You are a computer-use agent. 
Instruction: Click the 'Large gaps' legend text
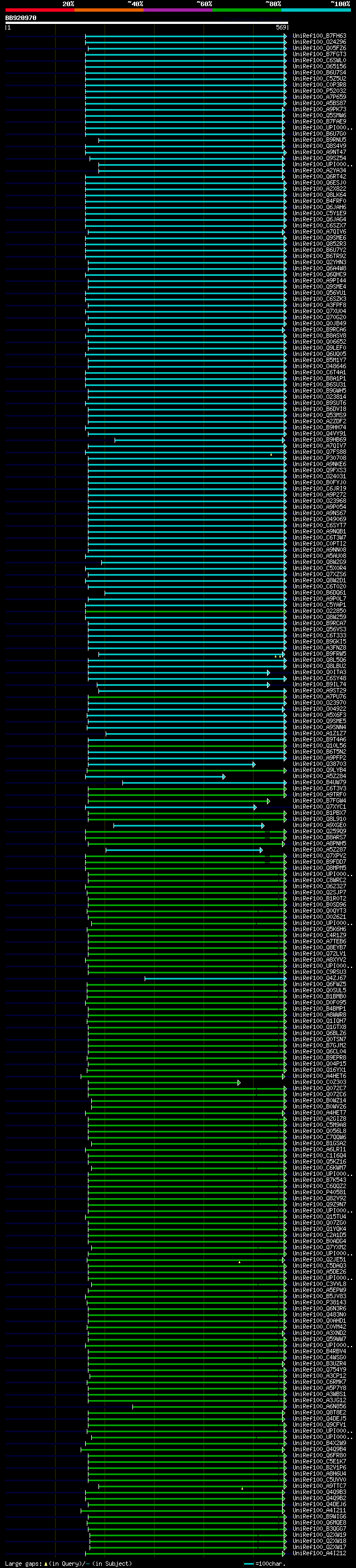pos(23,1563)
